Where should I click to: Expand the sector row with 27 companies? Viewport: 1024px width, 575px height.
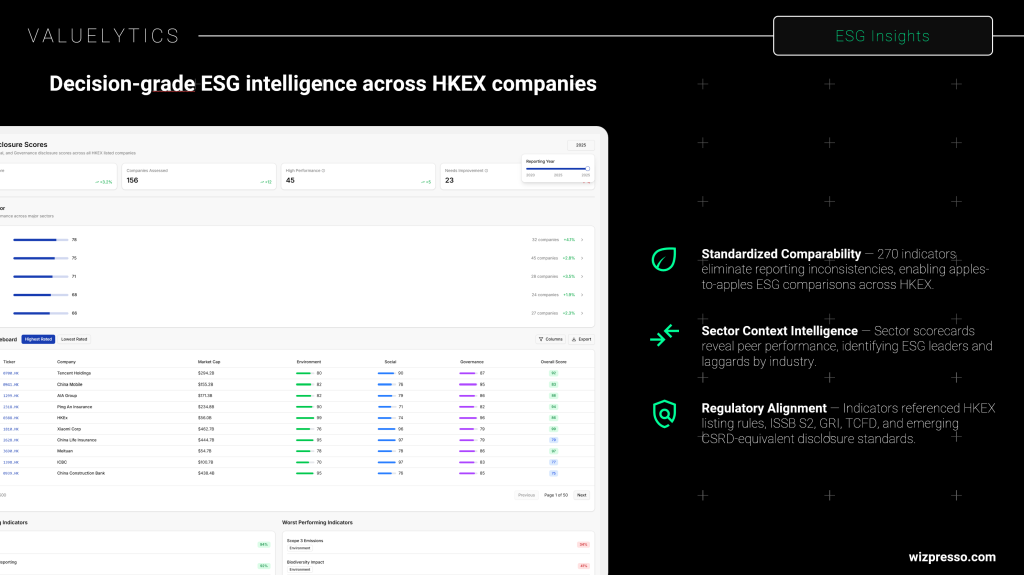point(583,313)
